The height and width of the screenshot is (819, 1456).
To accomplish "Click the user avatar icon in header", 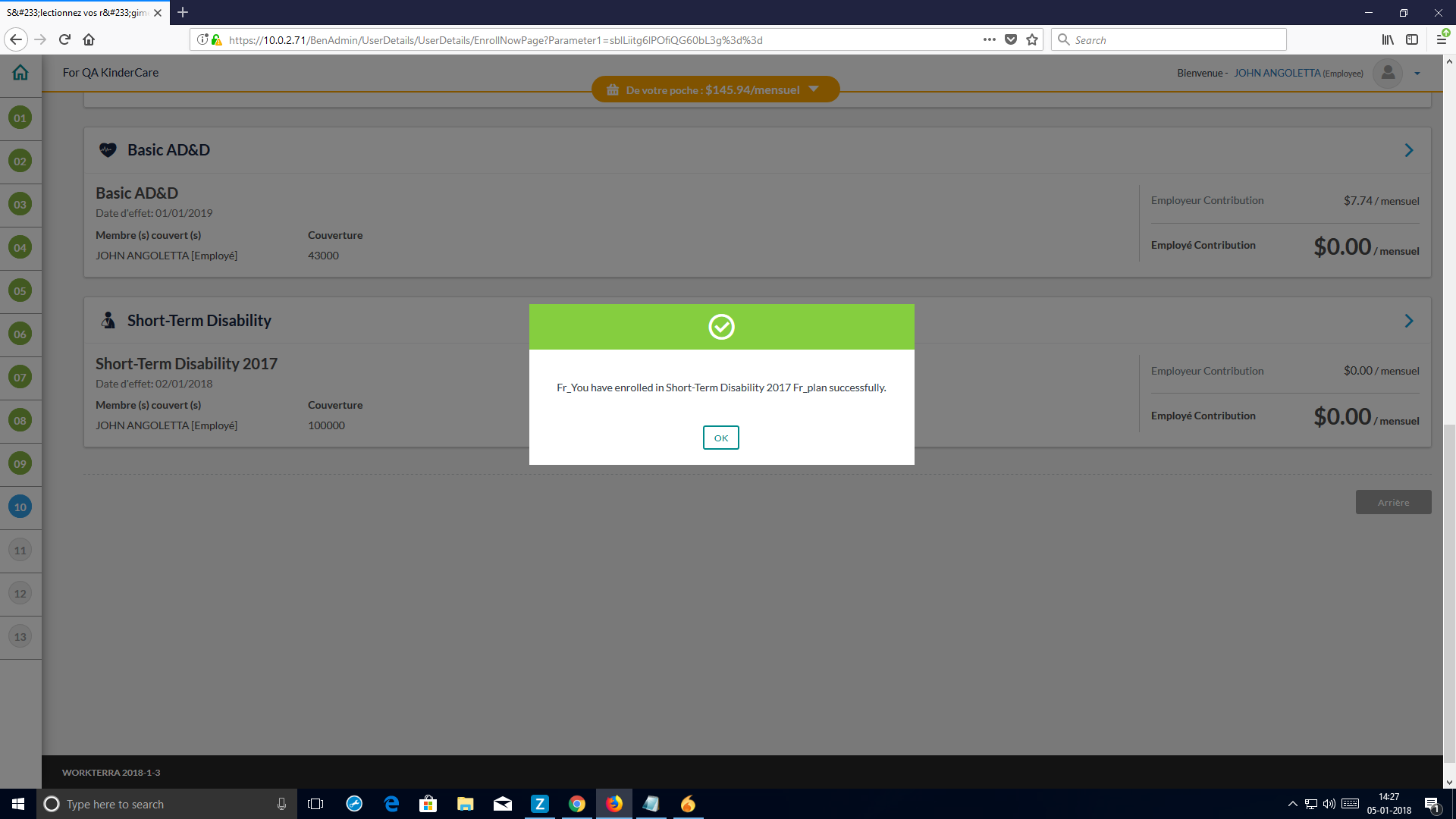I will [1388, 73].
